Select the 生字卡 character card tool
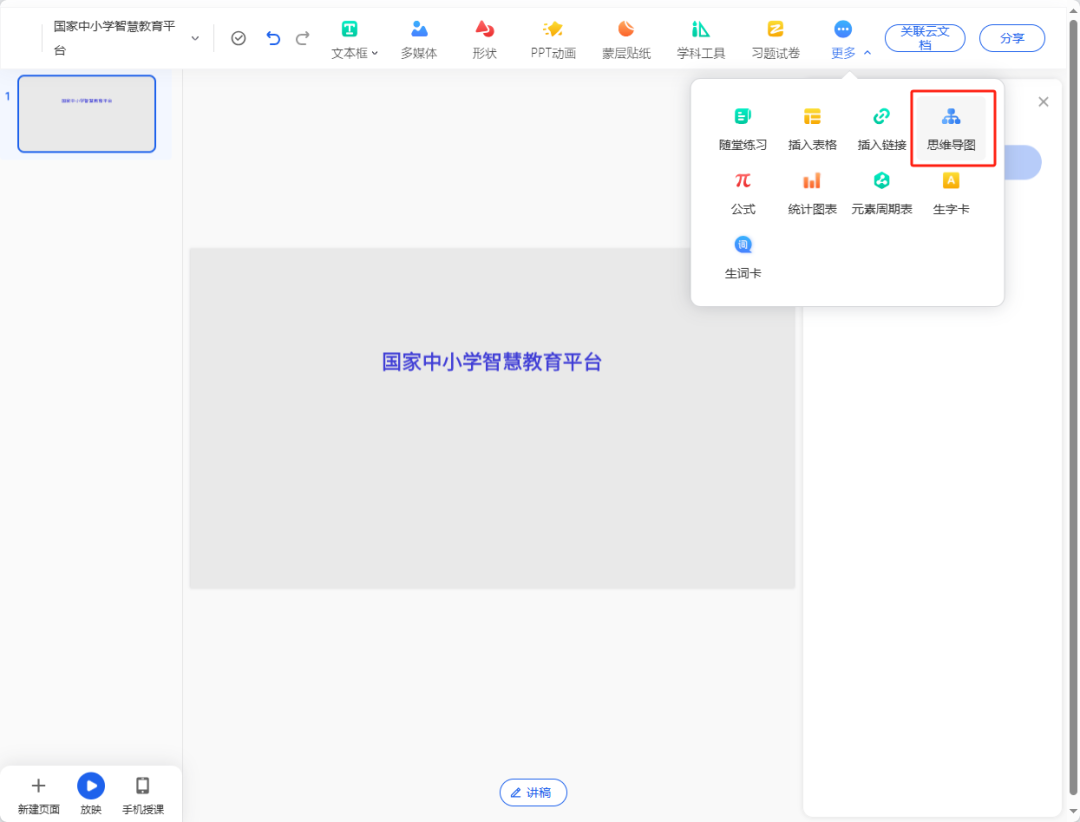Screen dimensions: 1080x822 tap(951, 193)
